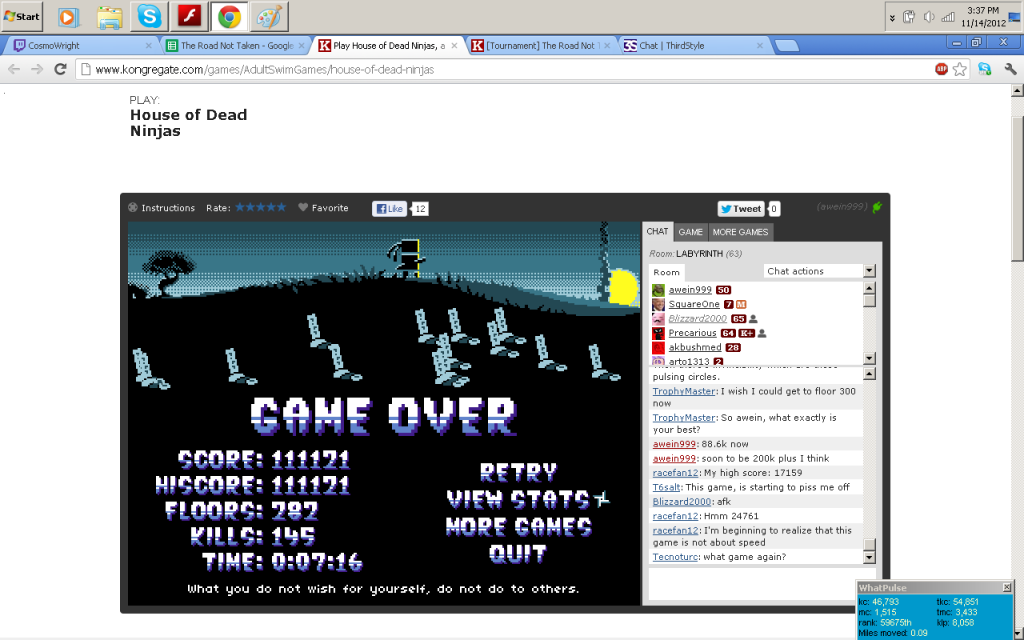Select MORE GAMES in the game menu

(x=519, y=527)
